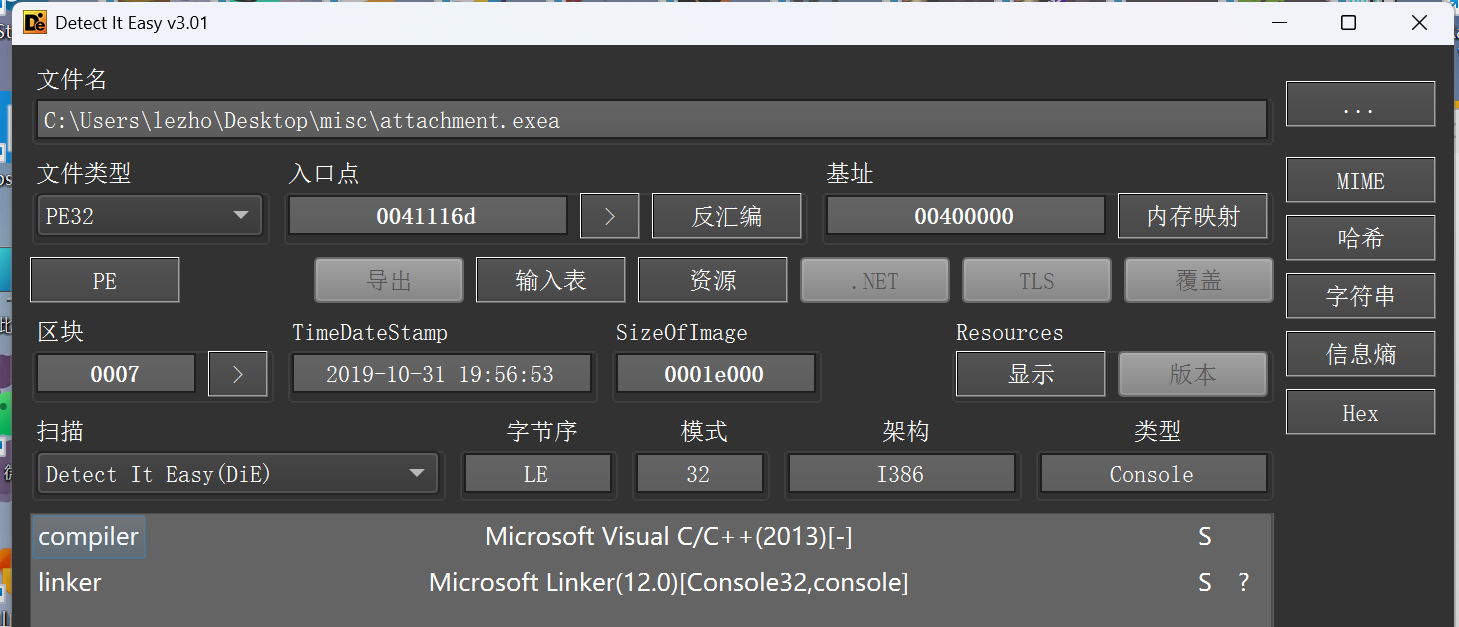Open the 信息熵 entropy view

pos(1360,354)
